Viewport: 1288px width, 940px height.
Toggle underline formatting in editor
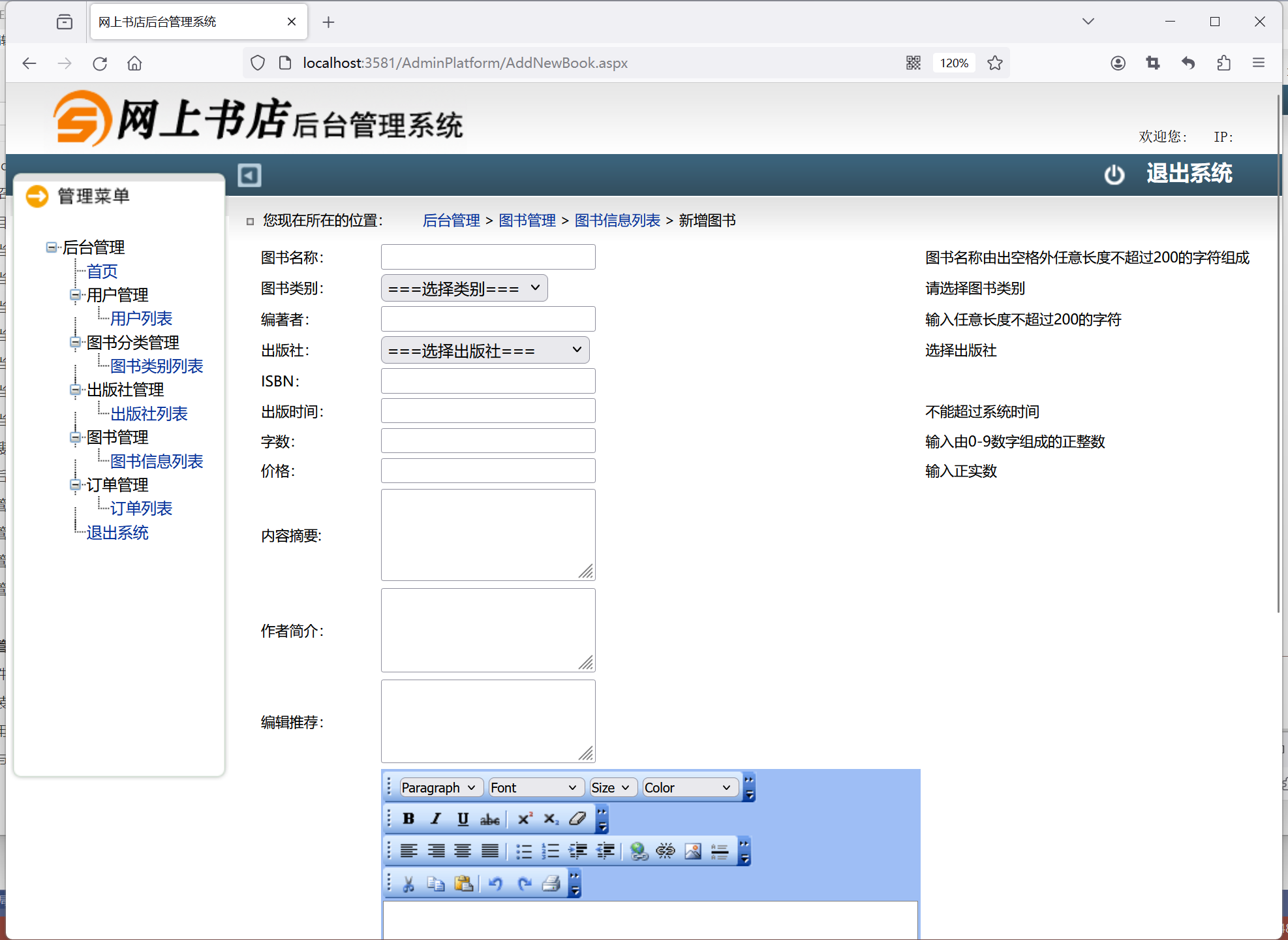pyautogui.click(x=463, y=819)
